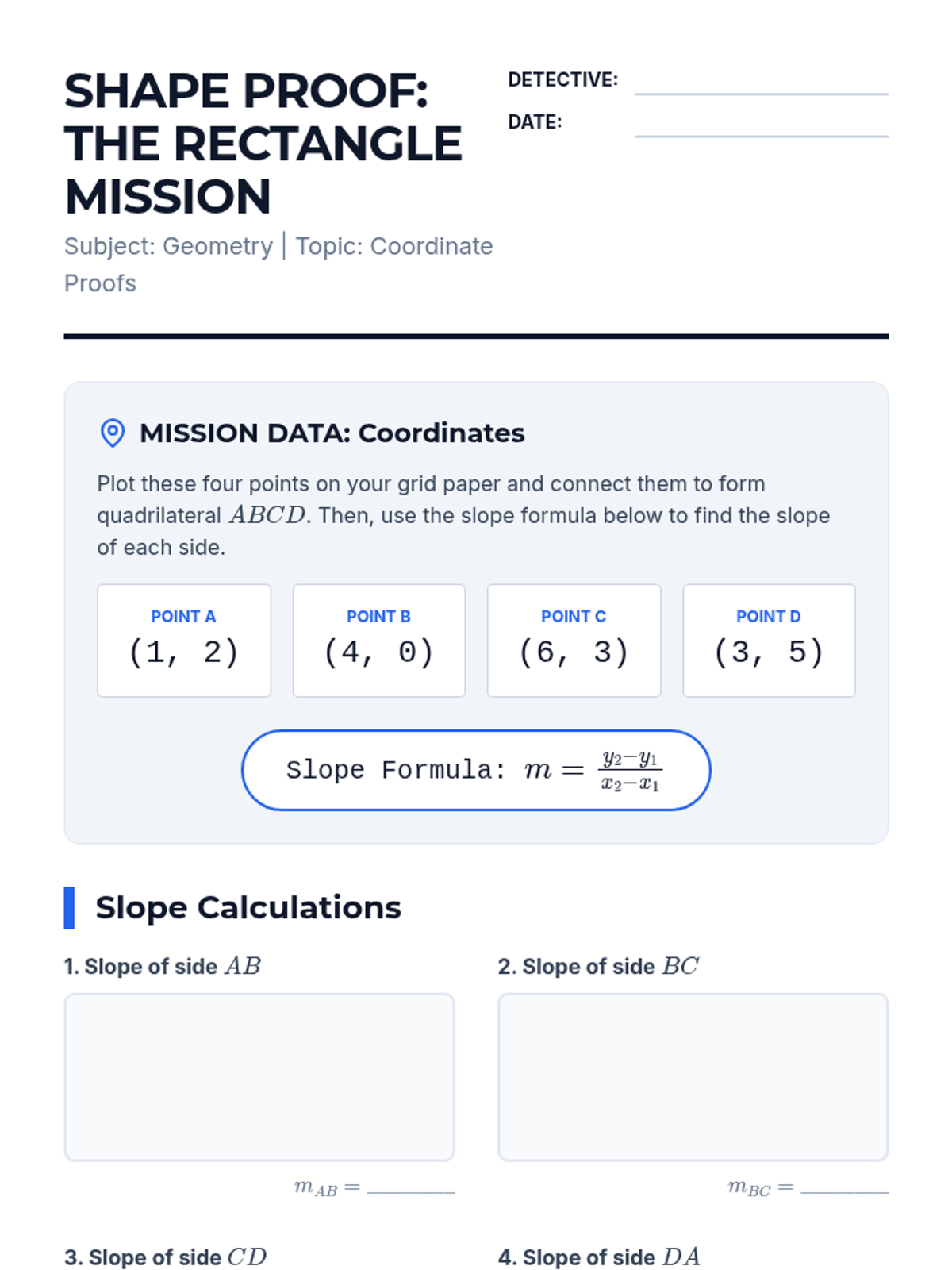Viewport: 952px width, 1270px height.
Task: Click the Slope of side DA label
Action: (600, 1257)
